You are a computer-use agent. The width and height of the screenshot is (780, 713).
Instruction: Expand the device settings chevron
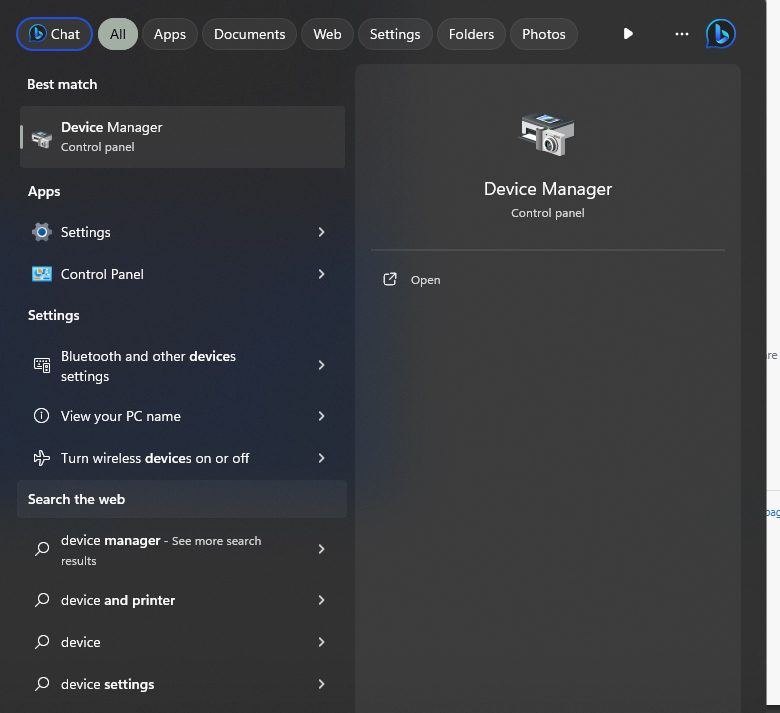coord(321,684)
